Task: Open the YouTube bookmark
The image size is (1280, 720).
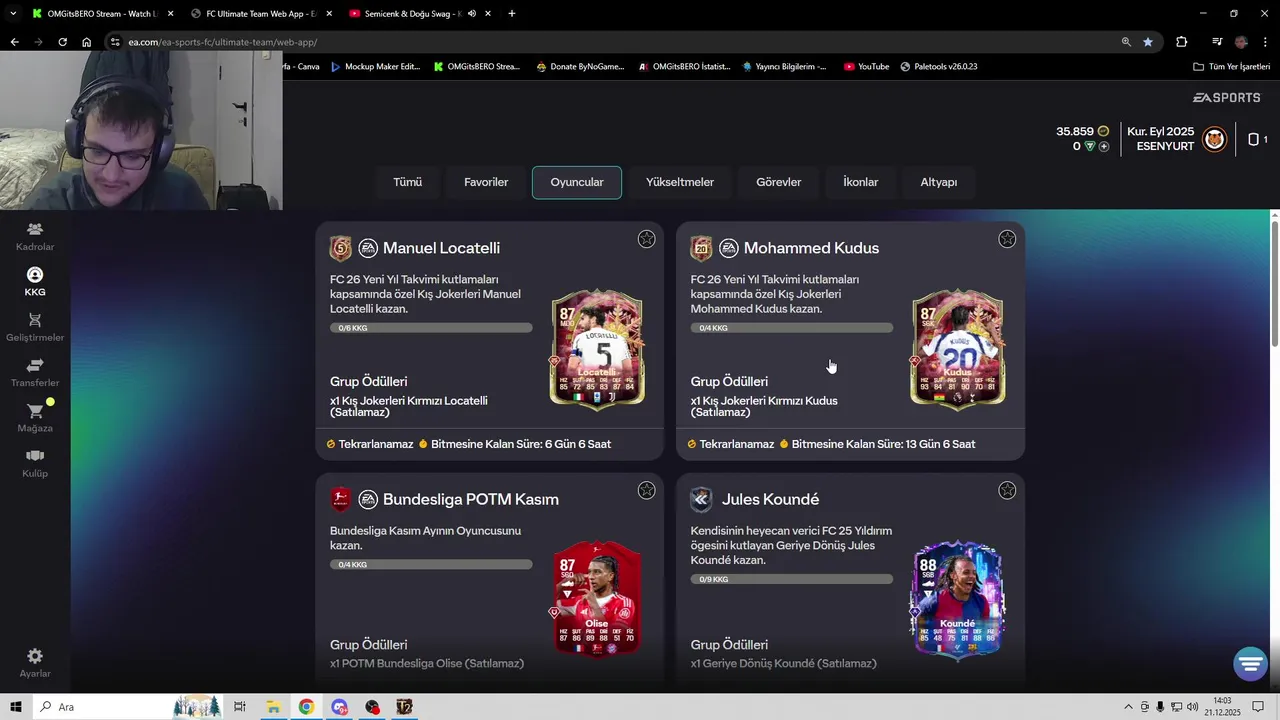Action: coord(866,67)
